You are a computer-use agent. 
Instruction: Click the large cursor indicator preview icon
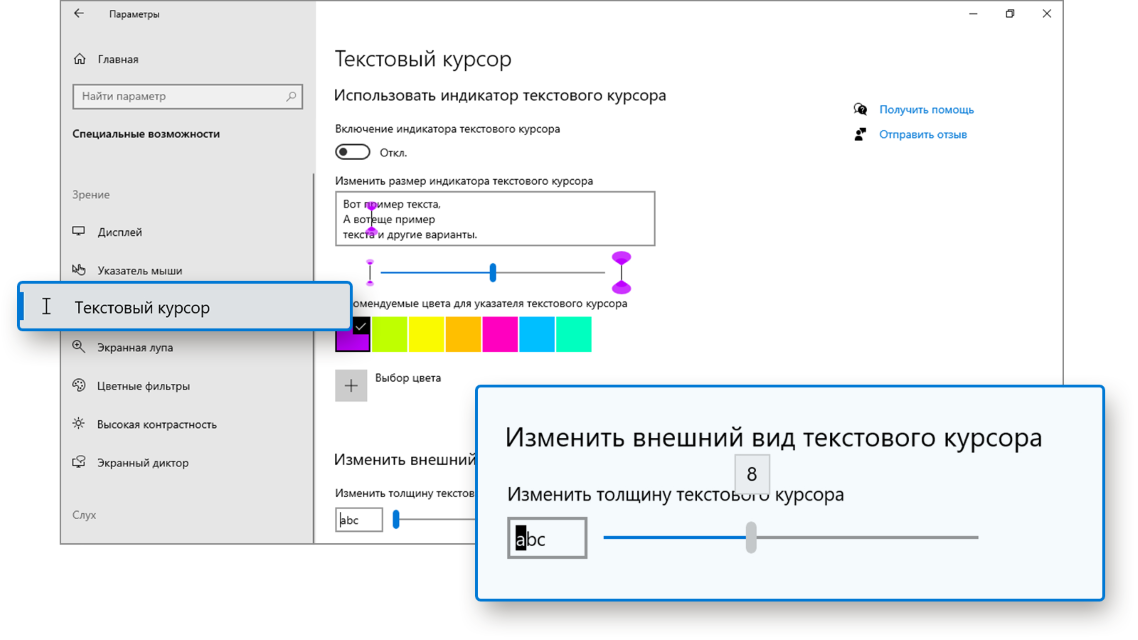621,272
